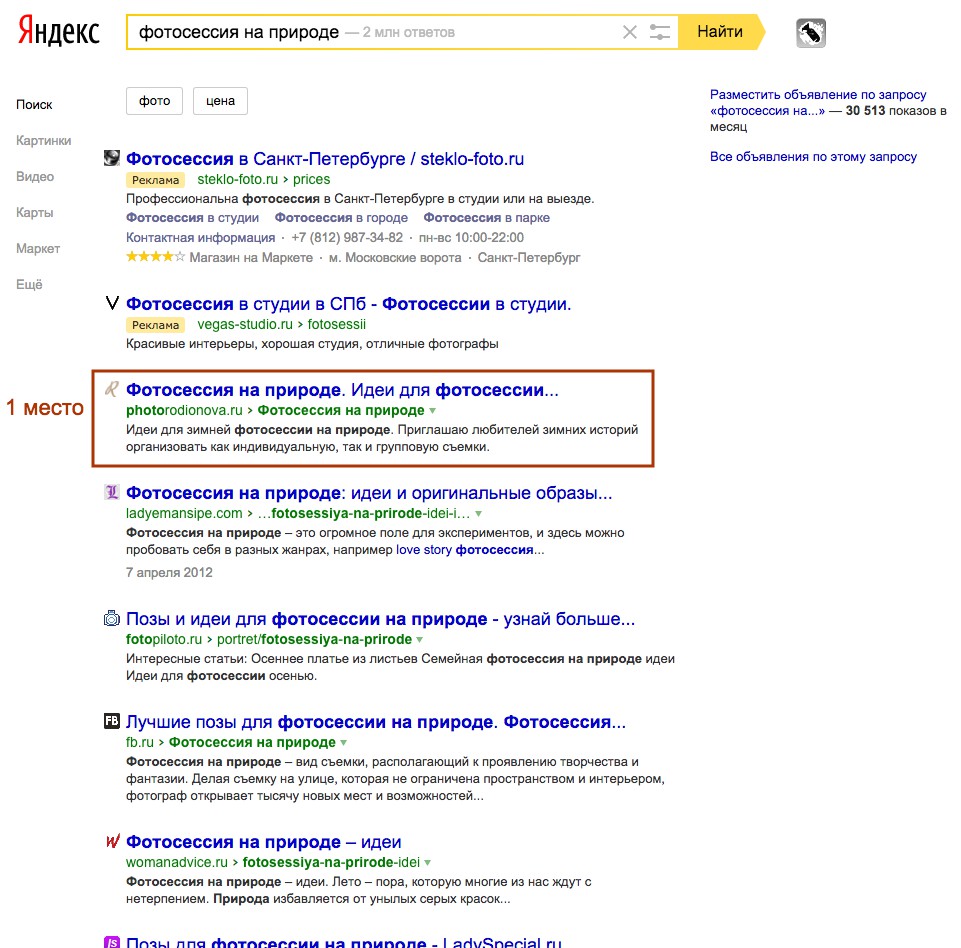
Task: Open ladyemansipe result title about оригинальные образы
Action: [369, 493]
